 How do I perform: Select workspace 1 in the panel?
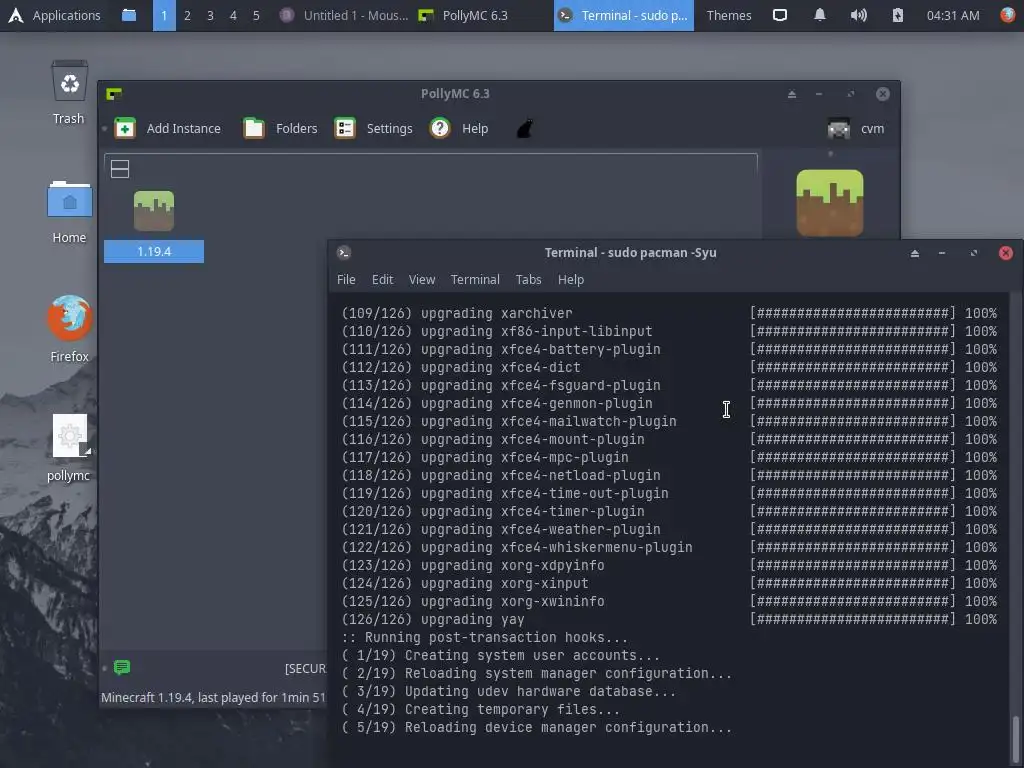(x=164, y=15)
